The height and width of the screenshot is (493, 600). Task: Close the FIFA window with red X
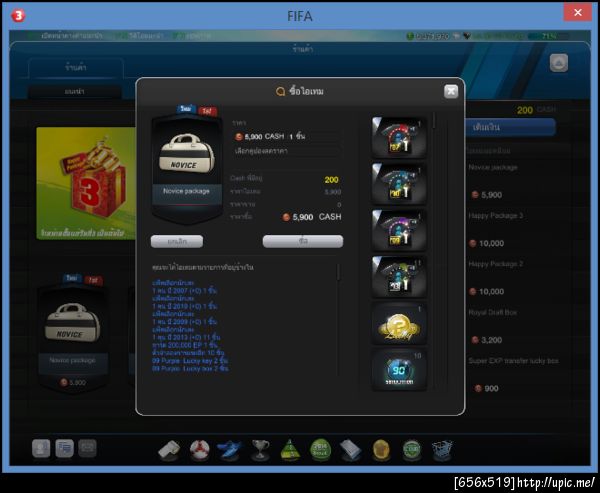pos(577,13)
